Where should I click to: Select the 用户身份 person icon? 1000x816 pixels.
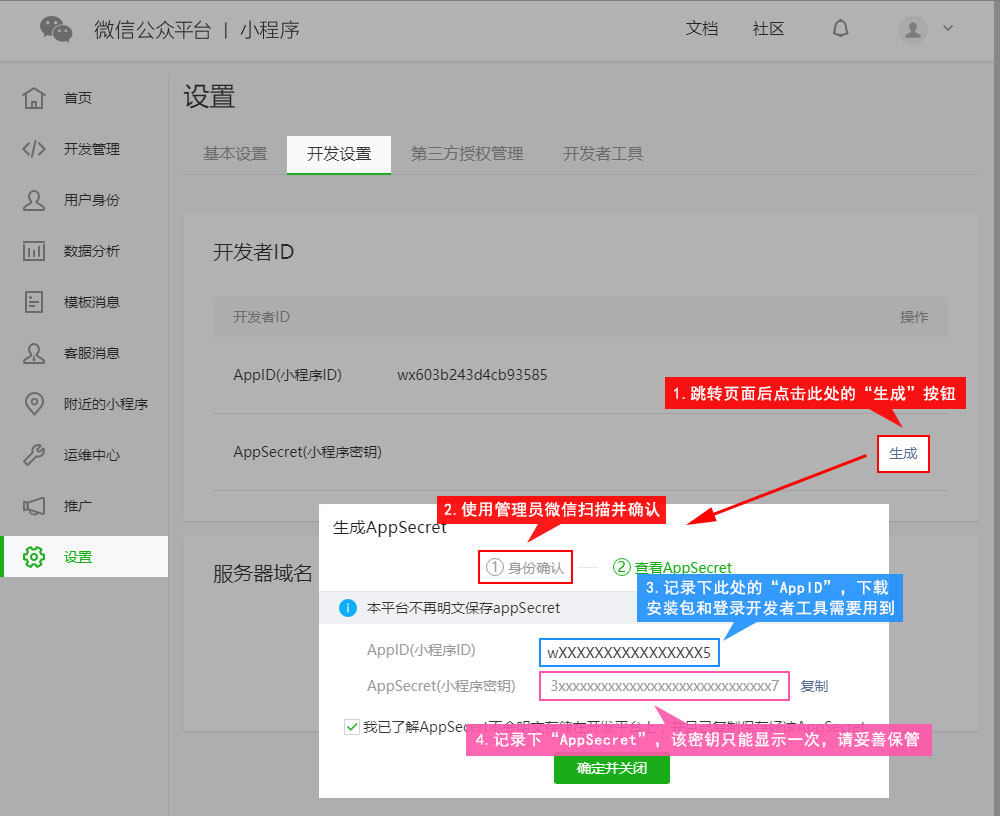(x=34, y=200)
